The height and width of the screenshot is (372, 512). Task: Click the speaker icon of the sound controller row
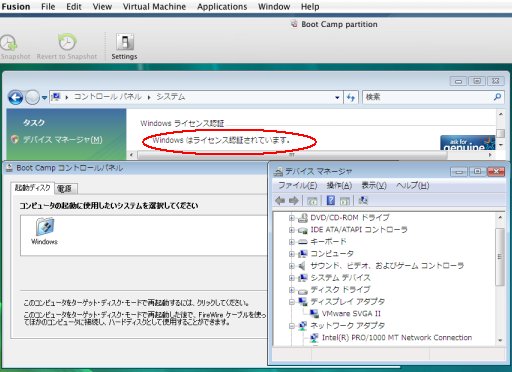302,266
